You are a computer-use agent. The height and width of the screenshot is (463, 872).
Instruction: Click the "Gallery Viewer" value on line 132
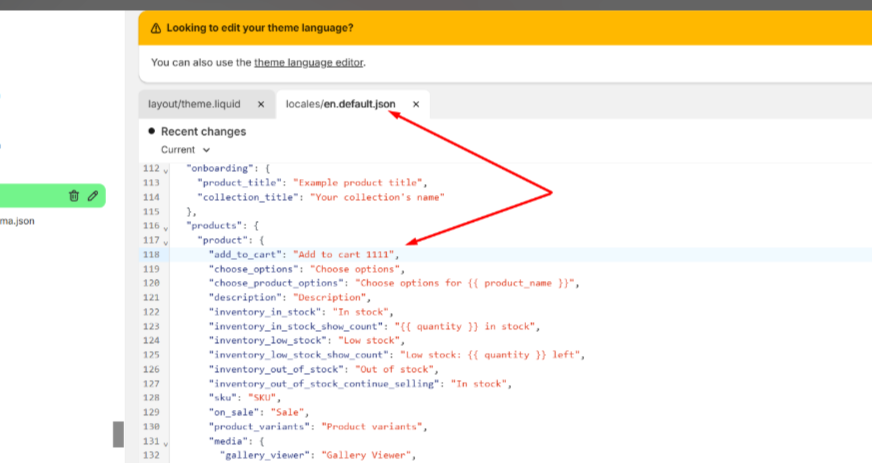(366, 455)
